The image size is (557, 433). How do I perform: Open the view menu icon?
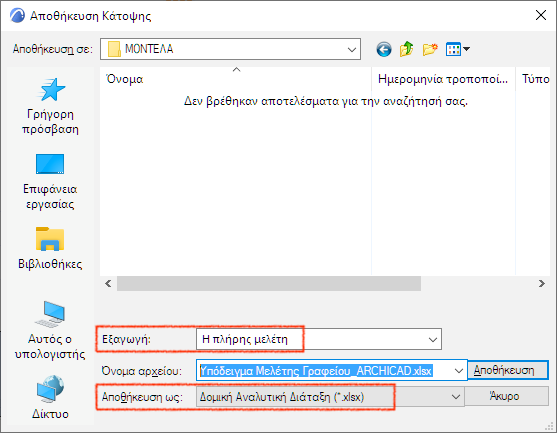pos(458,49)
